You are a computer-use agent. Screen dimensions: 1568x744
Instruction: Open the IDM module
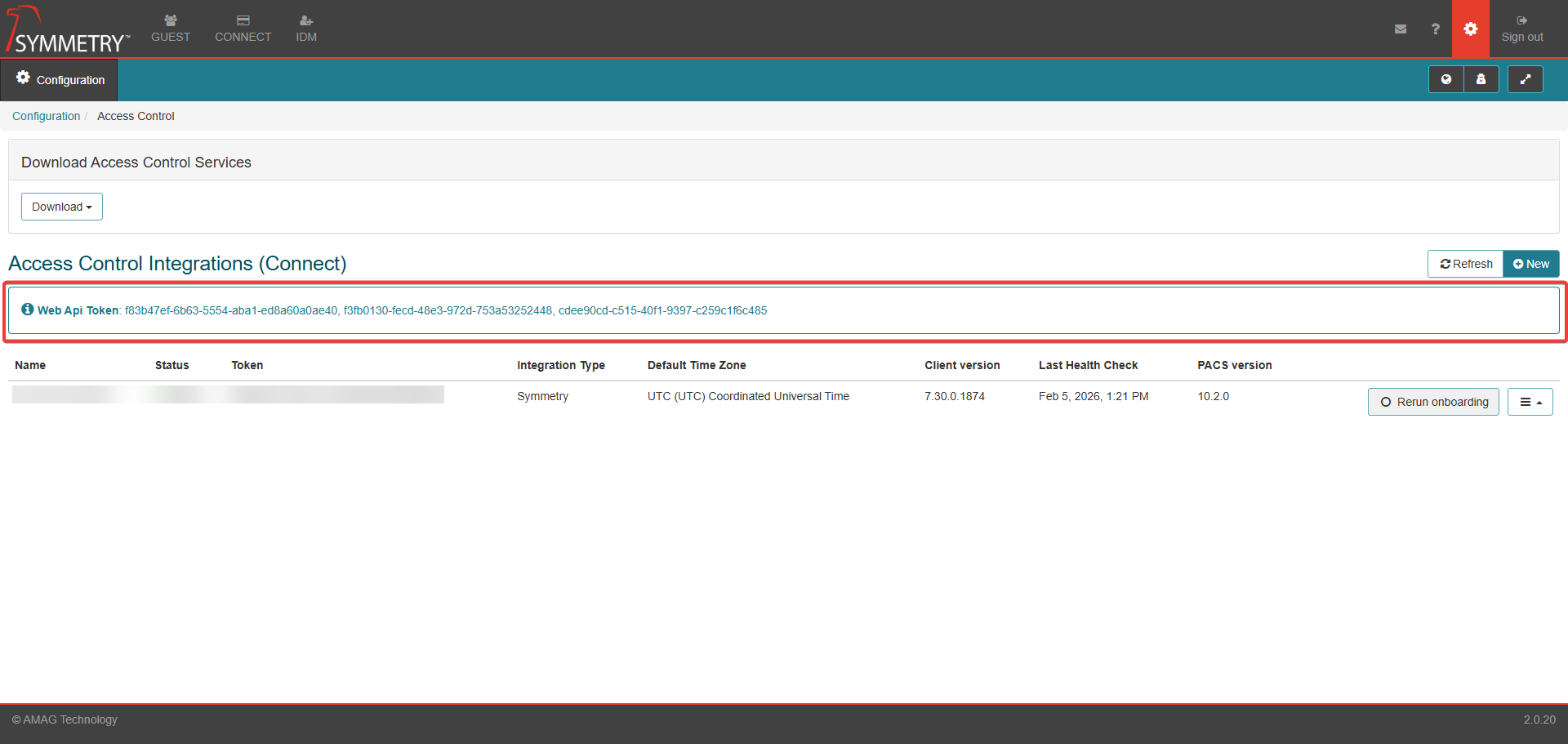pos(306,29)
